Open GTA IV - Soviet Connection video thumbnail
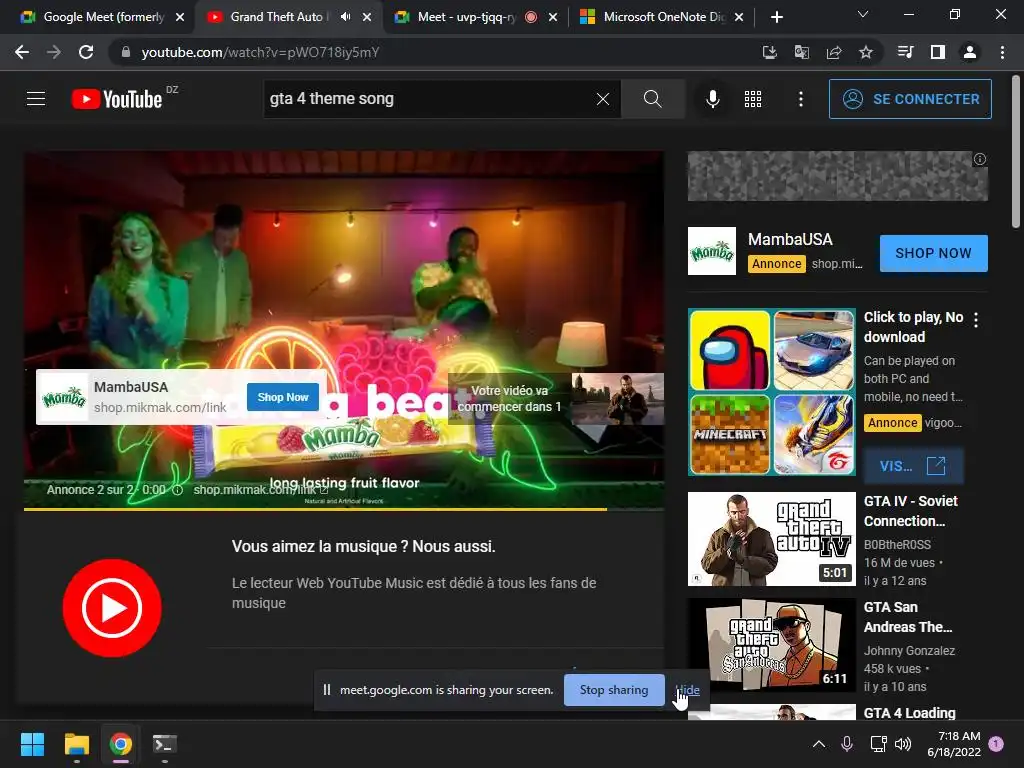This screenshot has height=768, width=1024. pos(771,539)
